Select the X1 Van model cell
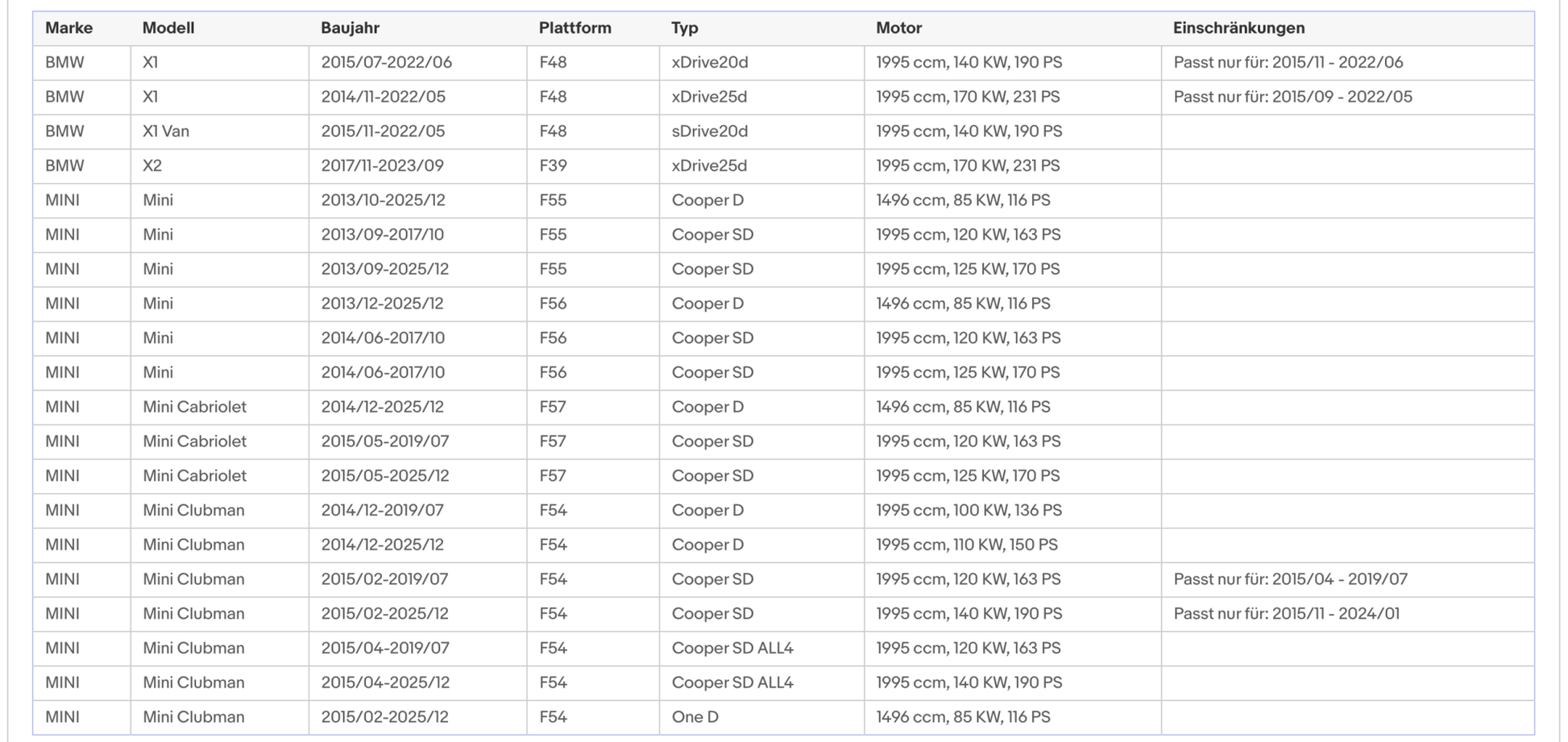This screenshot has width=1568, height=742. [x=219, y=131]
